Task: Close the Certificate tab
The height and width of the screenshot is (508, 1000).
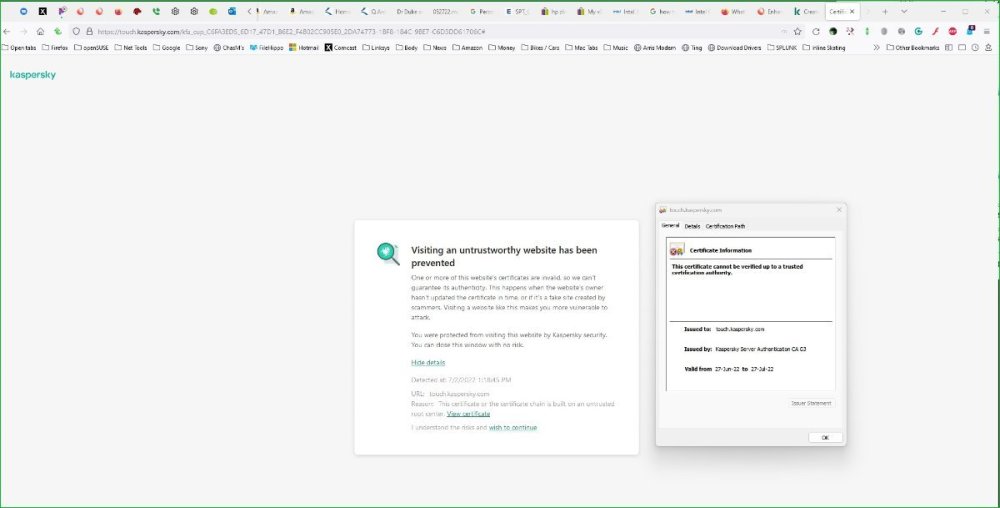Action: (x=852, y=11)
